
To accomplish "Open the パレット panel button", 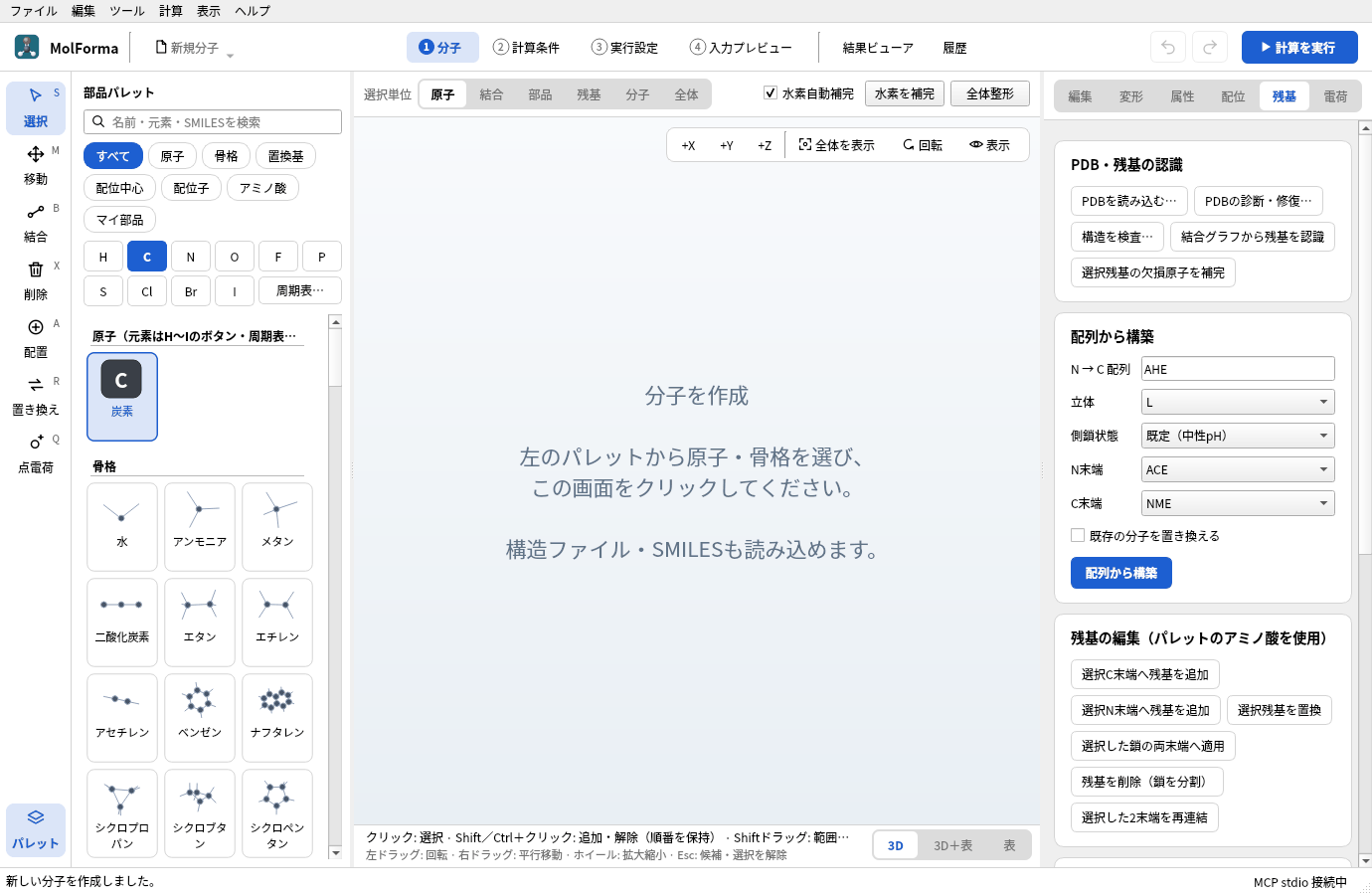I will 36,829.
